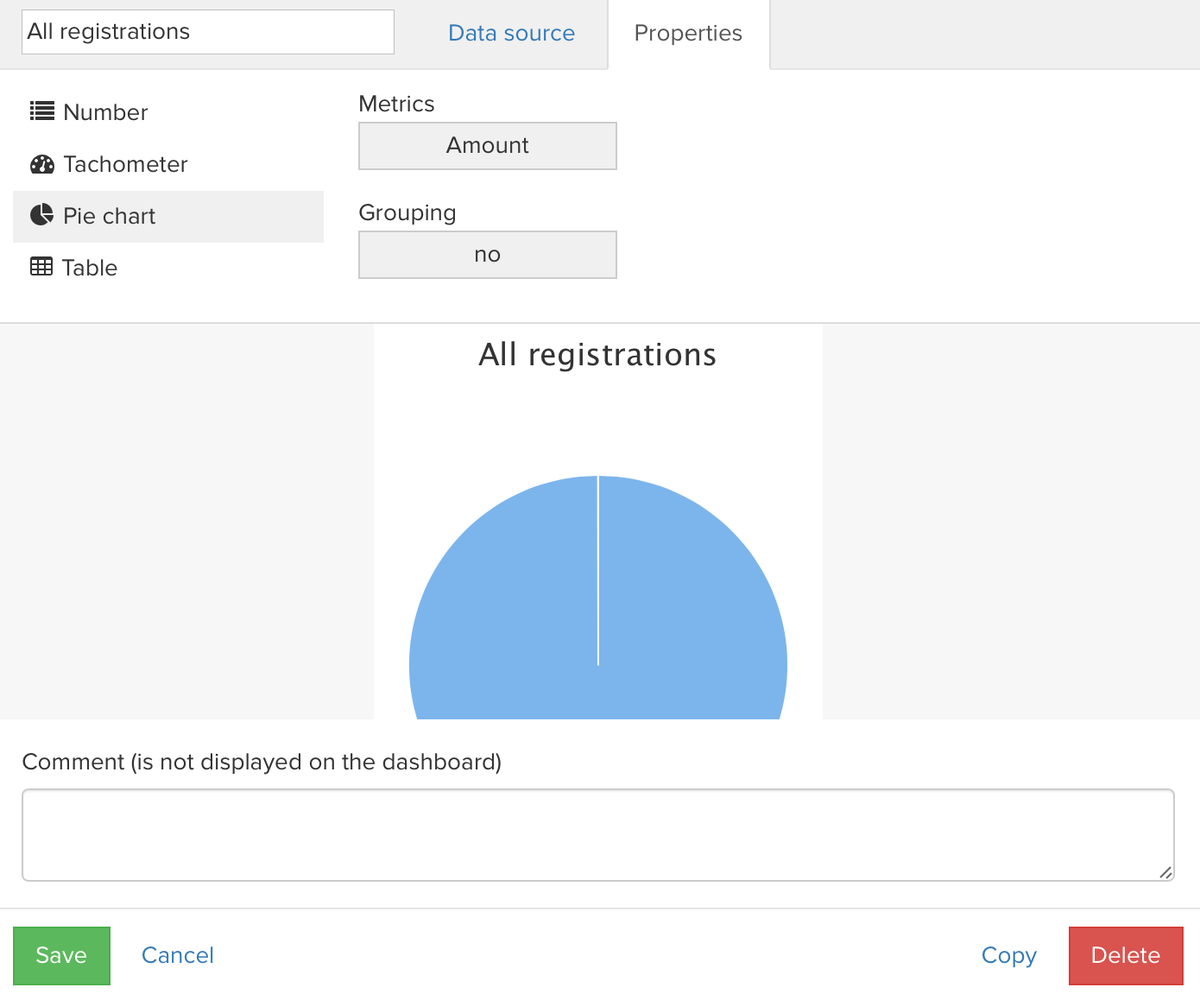The width and height of the screenshot is (1200, 1000).
Task: Switch to the Data source tab
Action: tap(511, 33)
